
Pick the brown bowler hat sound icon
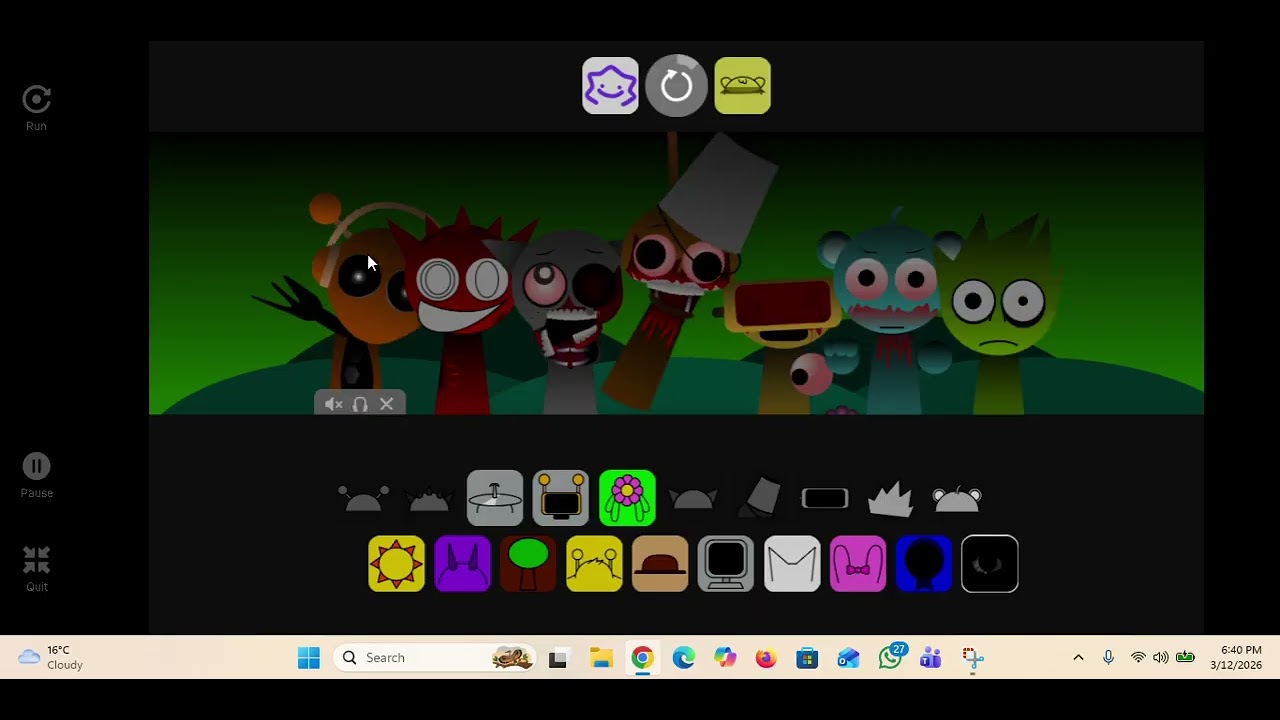coord(660,564)
